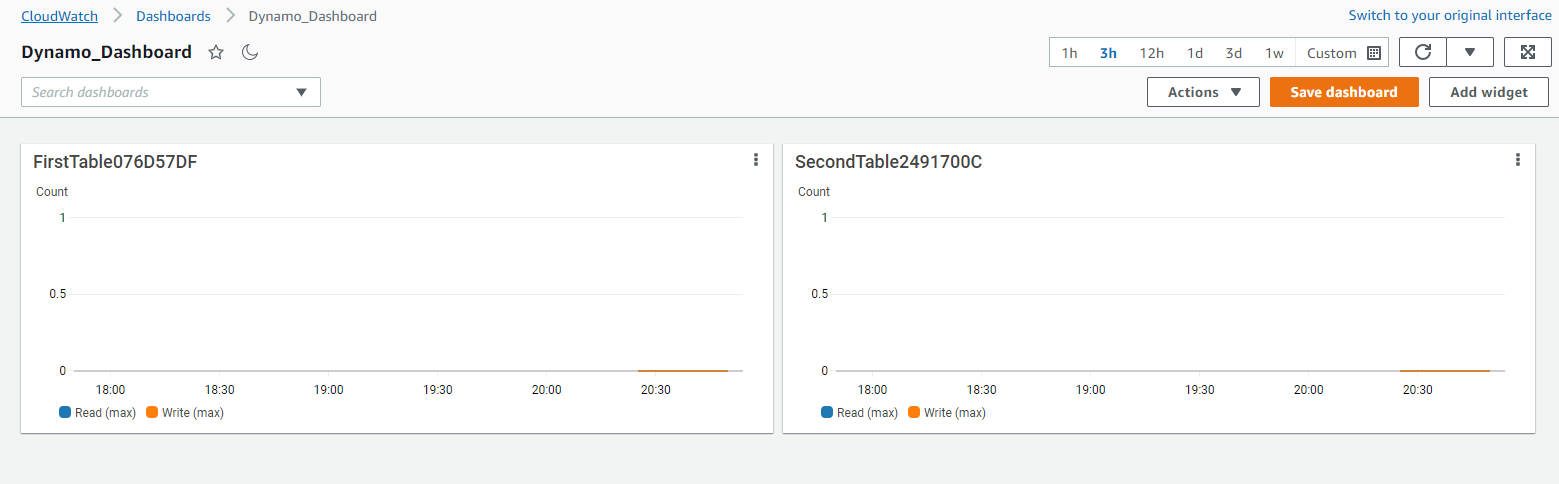Image resolution: width=1559 pixels, height=484 pixels.
Task: Toggle Write (max) orange legend swatch in SecondTable
Action: (914, 412)
